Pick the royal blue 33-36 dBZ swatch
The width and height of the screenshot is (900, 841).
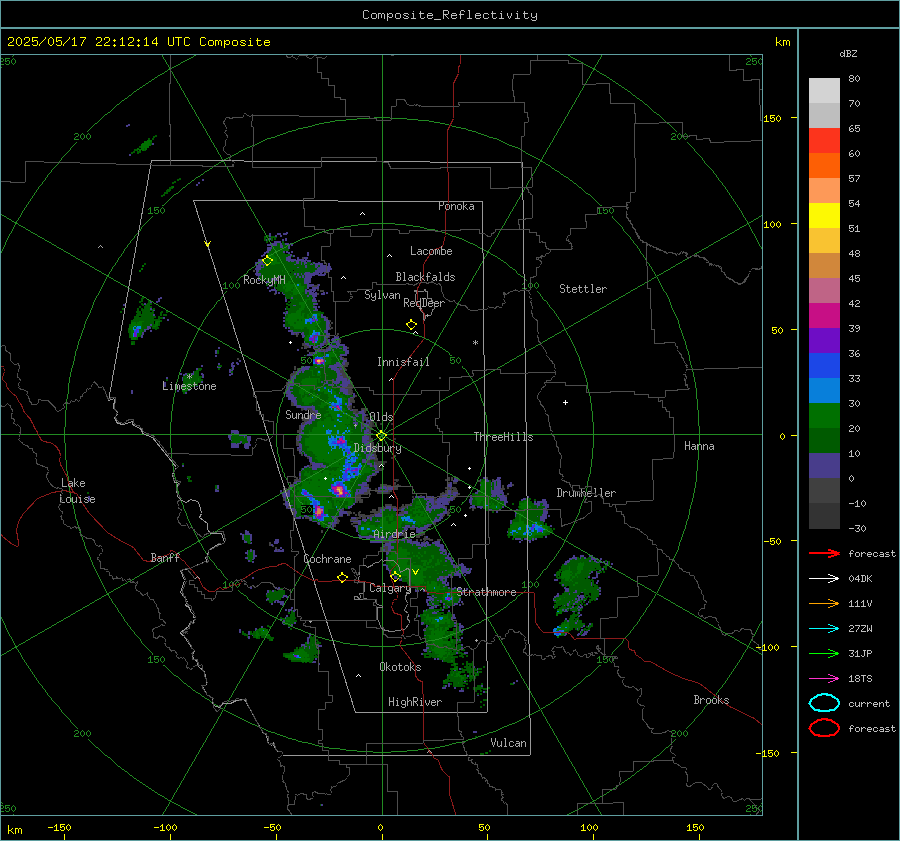(824, 366)
